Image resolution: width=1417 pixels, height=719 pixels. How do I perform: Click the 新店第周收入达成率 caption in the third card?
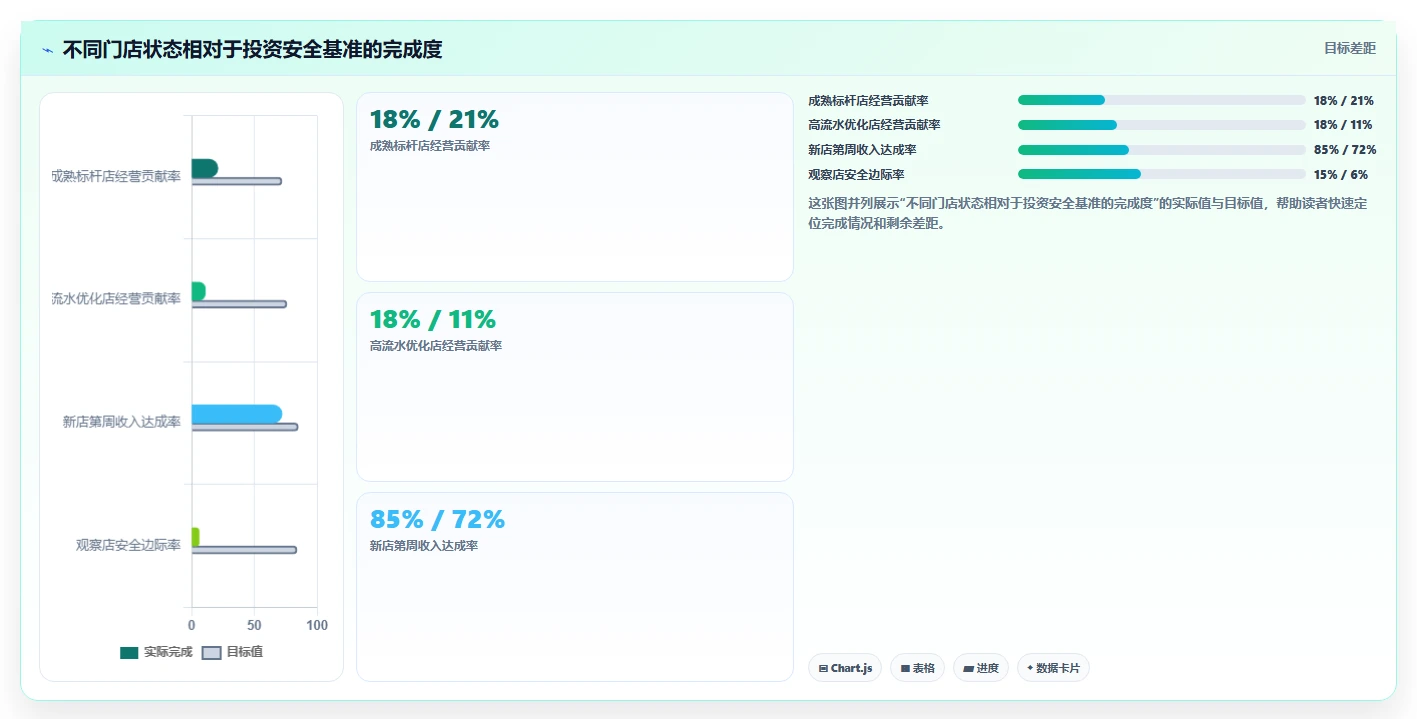click(x=424, y=546)
